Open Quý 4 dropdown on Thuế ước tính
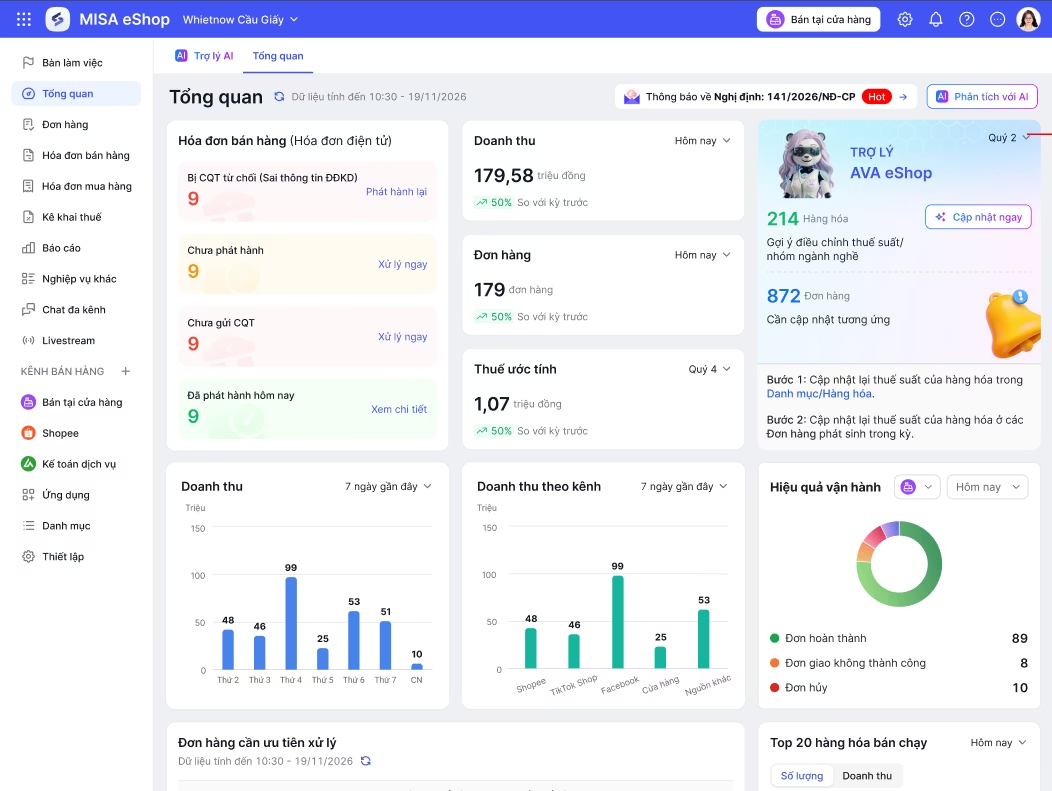The width and height of the screenshot is (1052, 791). (709, 369)
